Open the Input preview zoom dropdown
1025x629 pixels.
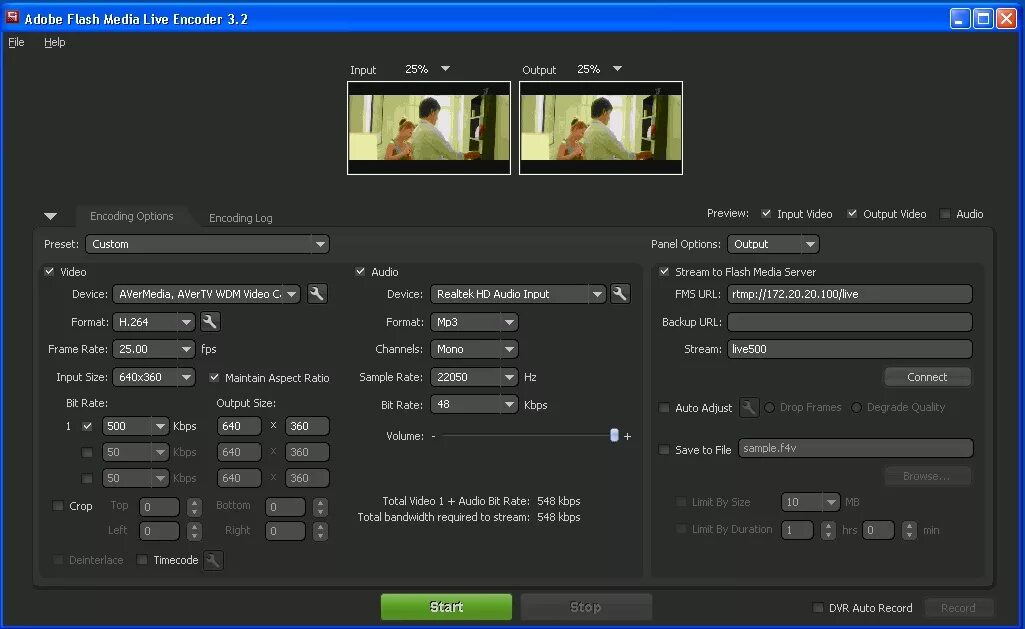[445, 69]
